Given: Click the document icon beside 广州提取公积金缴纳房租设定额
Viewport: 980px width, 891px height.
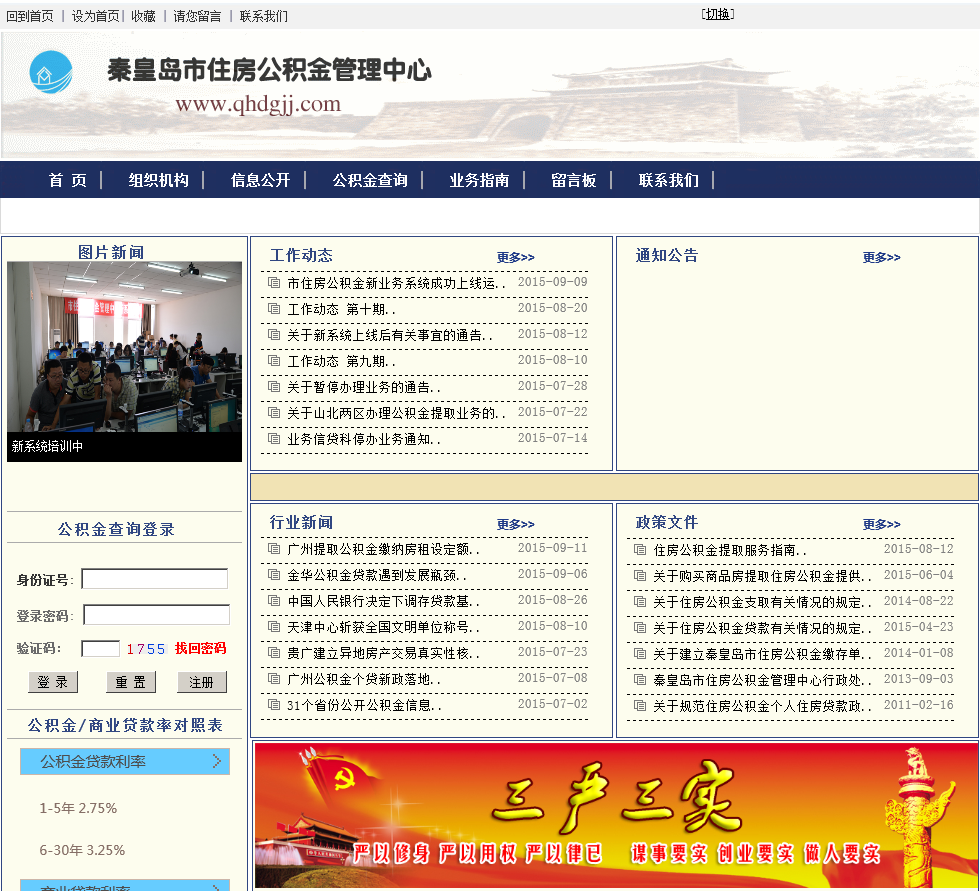Looking at the screenshot, I should pos(274,549).
